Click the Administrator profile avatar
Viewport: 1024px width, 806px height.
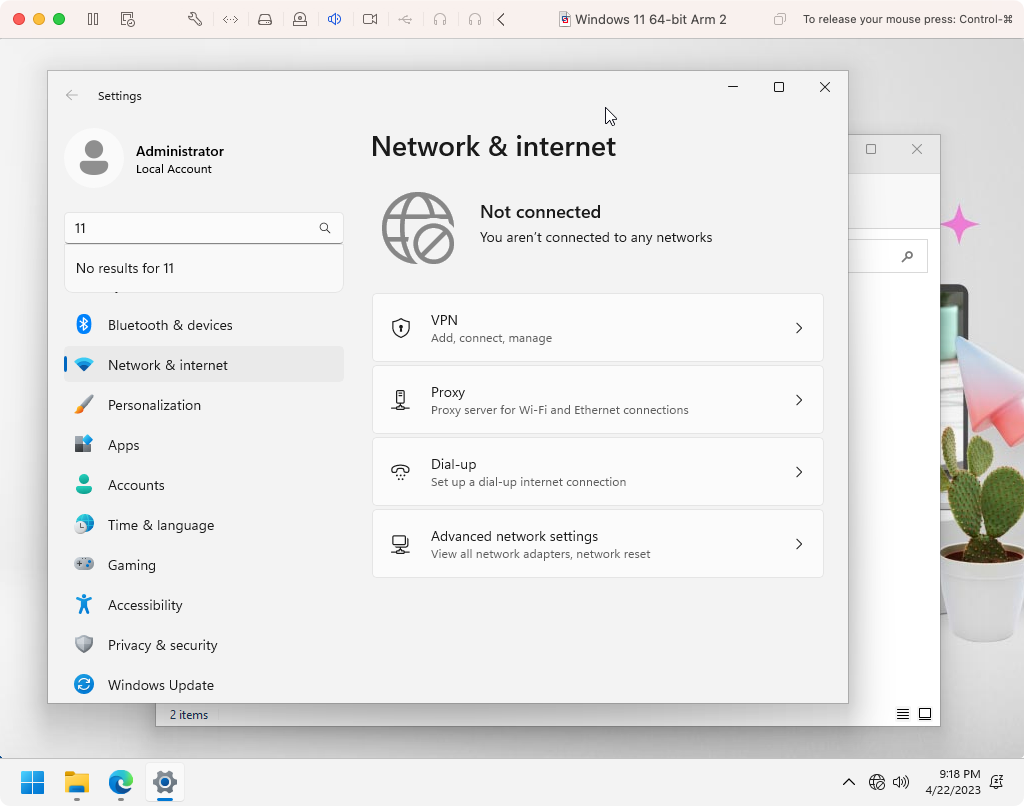point(94,158)
